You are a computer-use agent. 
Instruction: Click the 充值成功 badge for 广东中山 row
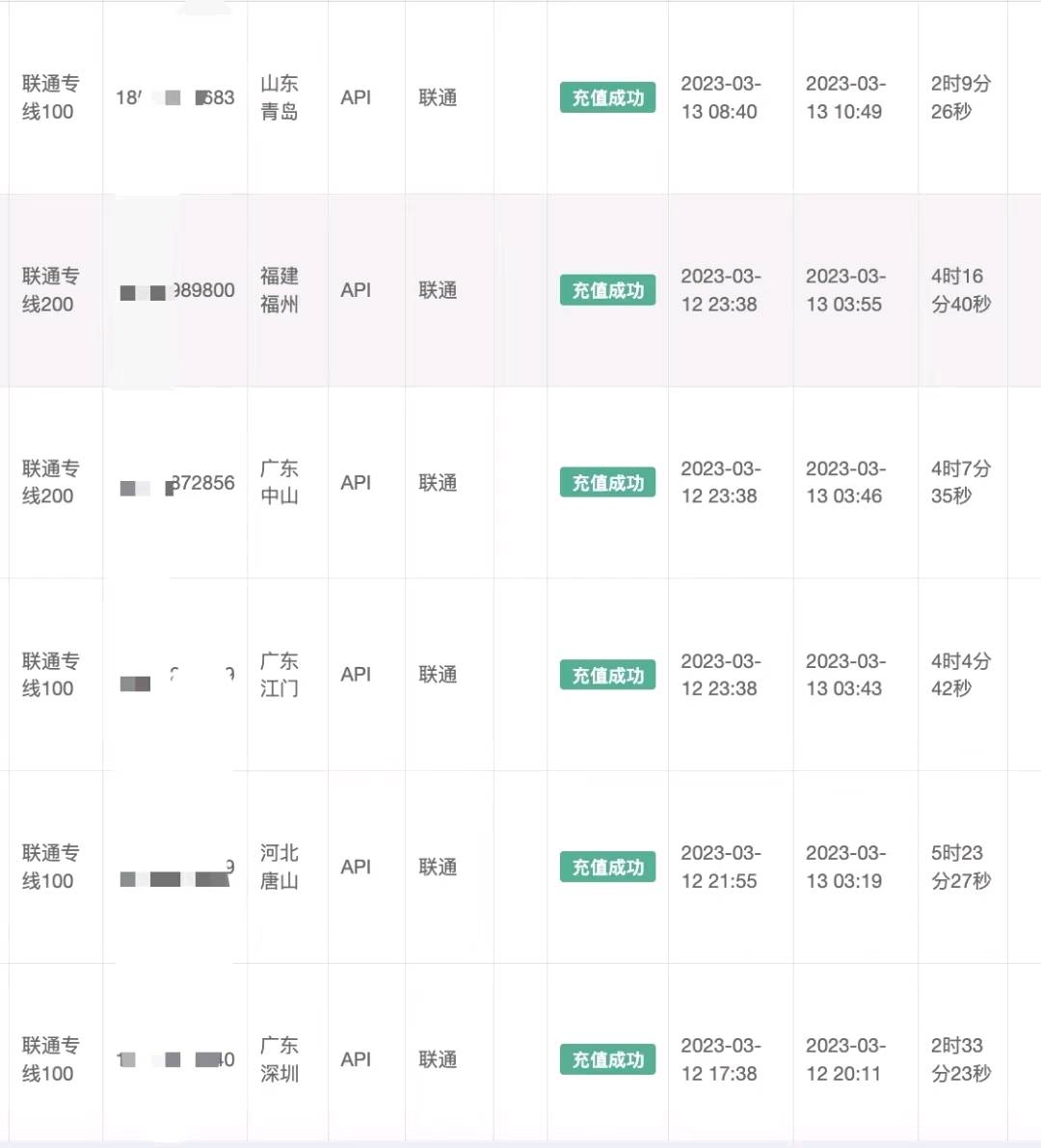tap(607, 483)
